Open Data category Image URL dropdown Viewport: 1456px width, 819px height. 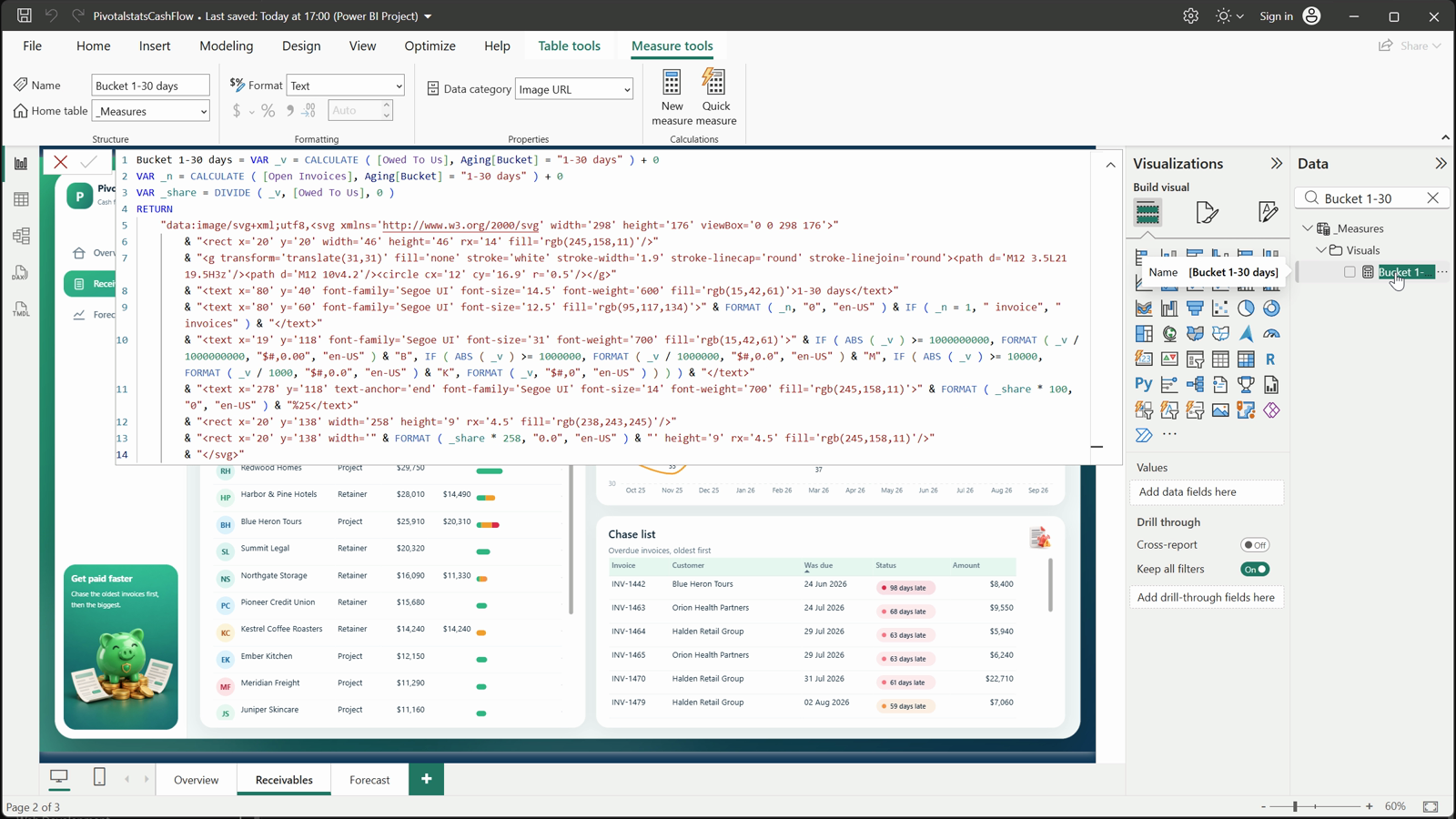click(574, 89)
